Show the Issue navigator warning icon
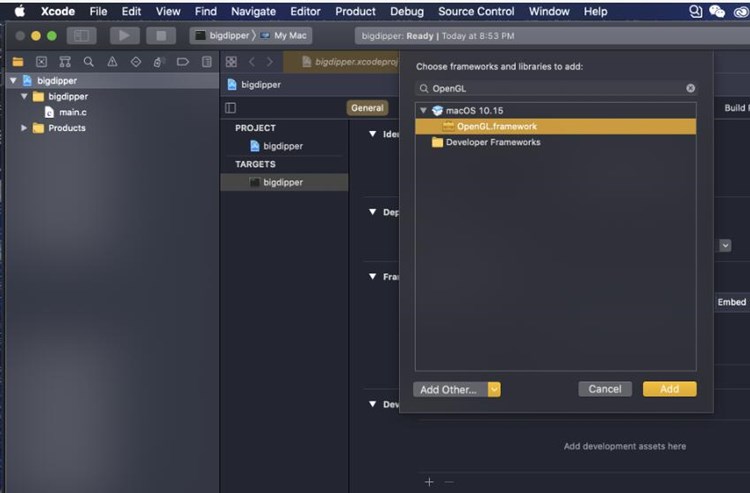750x493 pixels. (112, 62)
